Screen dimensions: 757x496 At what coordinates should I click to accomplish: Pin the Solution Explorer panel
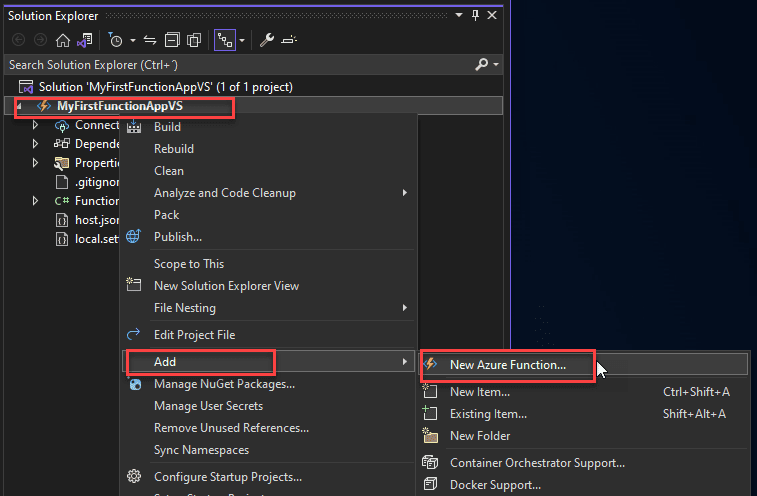[x=475, y=15]
